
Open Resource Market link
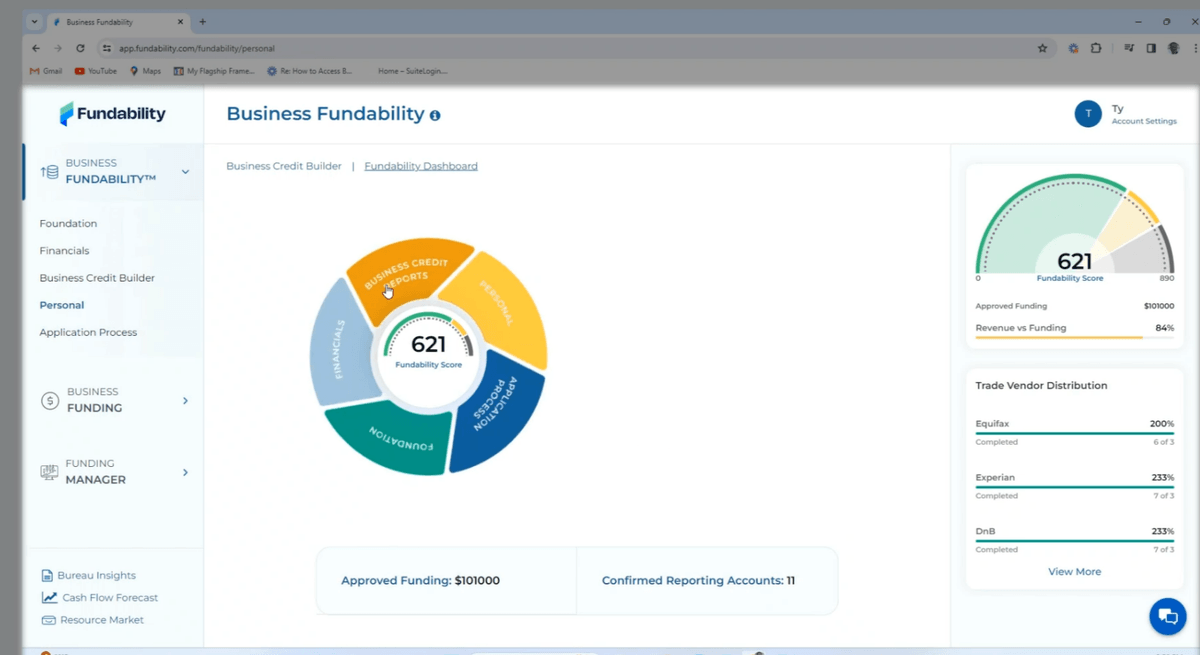click(x=102, y=620)
